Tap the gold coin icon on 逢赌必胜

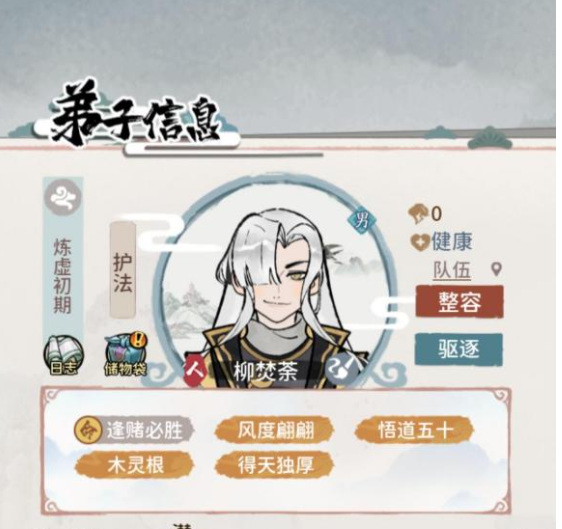pyautogui.click(x=86, y=429)
